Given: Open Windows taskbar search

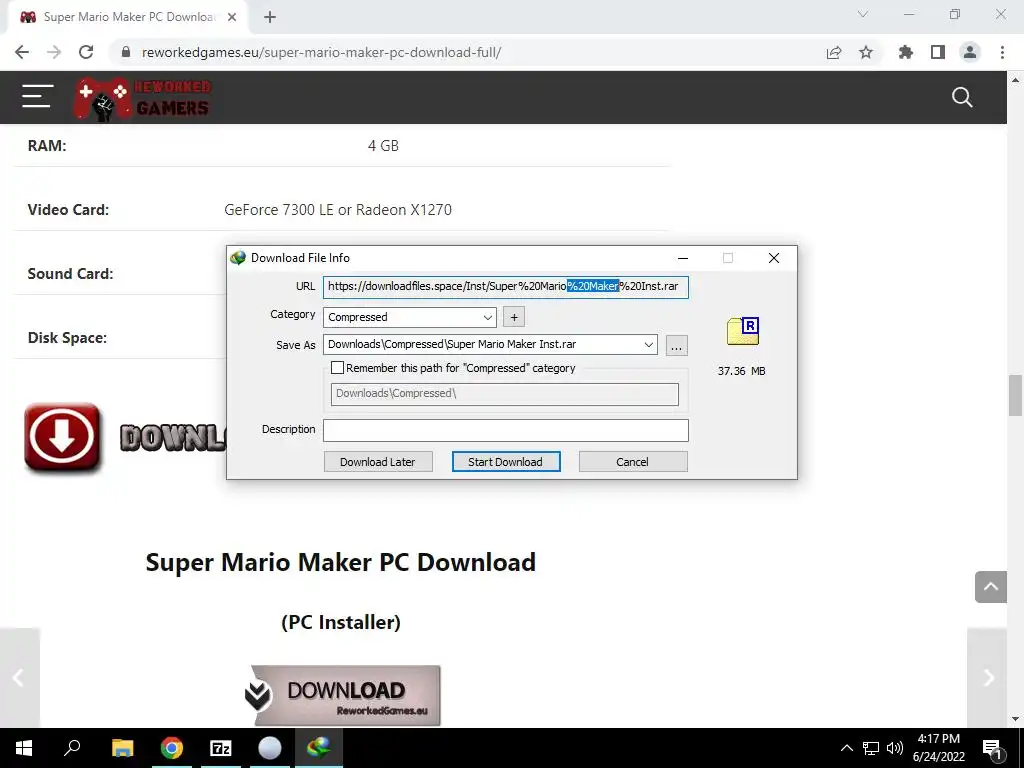Looking at the screenshot, I should point(72,748).
